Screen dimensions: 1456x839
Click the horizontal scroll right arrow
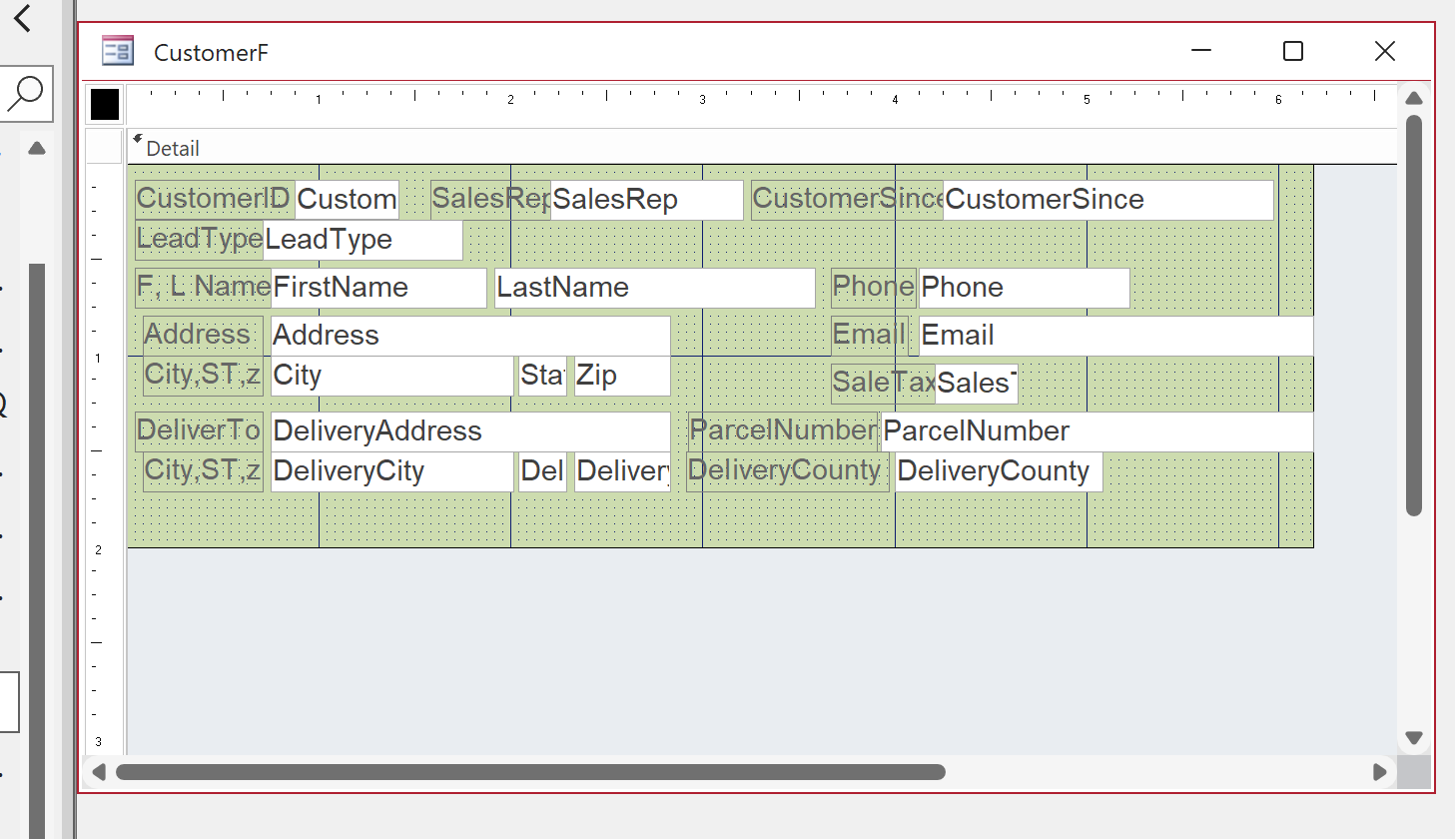(x=1380, y=772)
